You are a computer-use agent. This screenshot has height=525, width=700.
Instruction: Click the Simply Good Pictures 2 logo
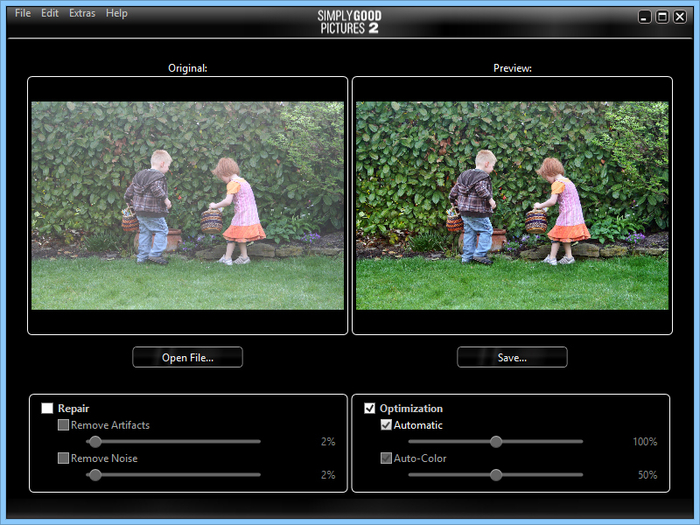coord(350,22)
